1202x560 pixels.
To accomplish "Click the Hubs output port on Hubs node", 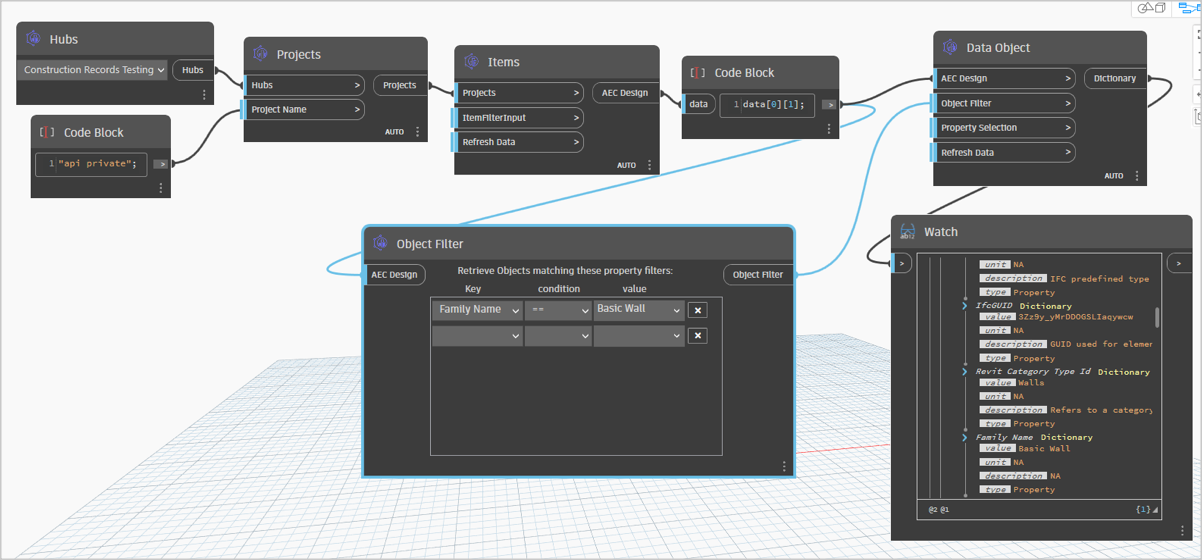I will (193, 70).
